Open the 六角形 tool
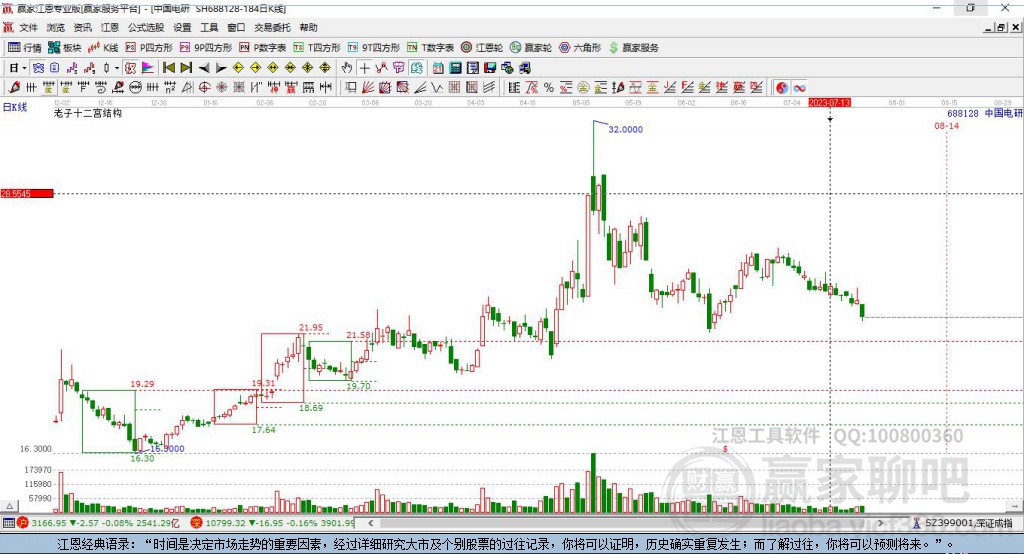 [580, 48]
